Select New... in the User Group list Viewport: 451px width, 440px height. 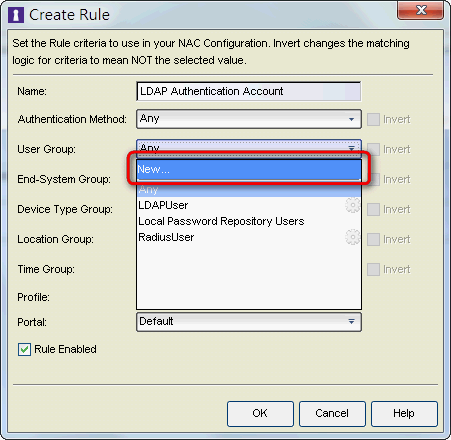[249, 169]
